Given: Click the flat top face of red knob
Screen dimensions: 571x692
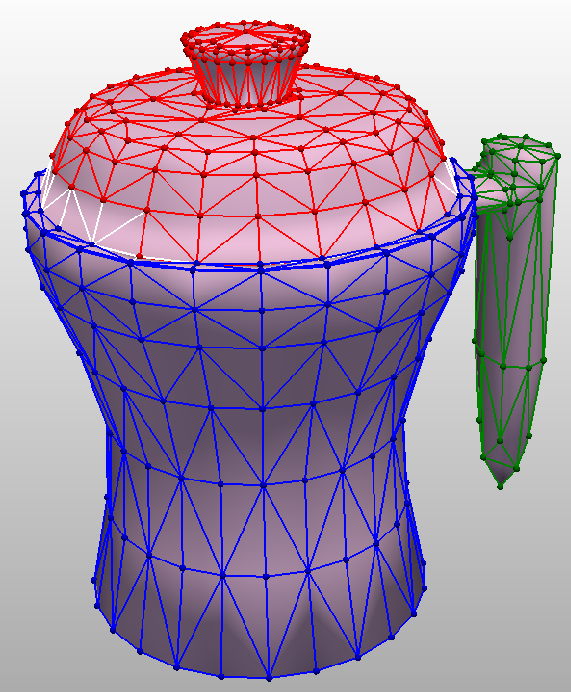Looking at the screenshot, I should [x=246, y=36].
